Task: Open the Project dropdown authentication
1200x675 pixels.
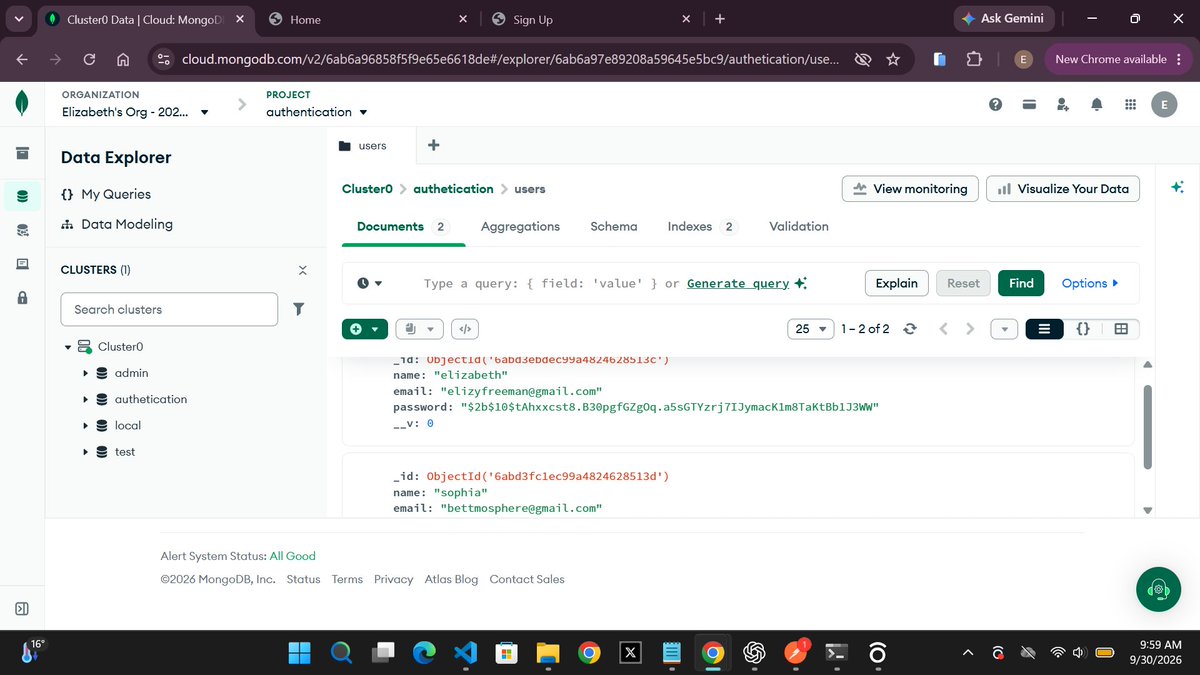Action: coord(317,112)
